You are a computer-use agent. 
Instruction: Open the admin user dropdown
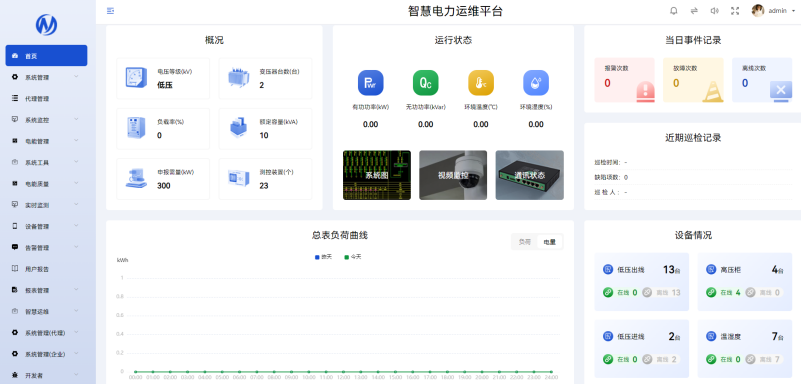pos(782,11)
